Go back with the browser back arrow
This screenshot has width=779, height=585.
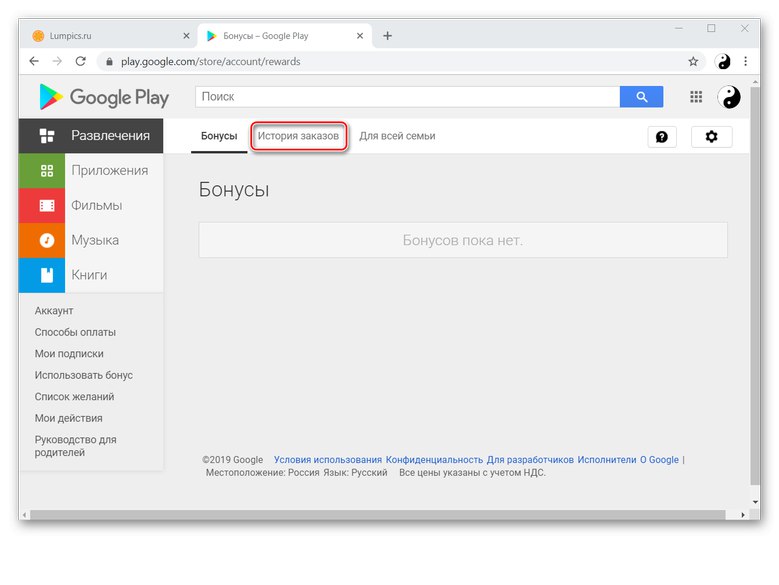34,62
